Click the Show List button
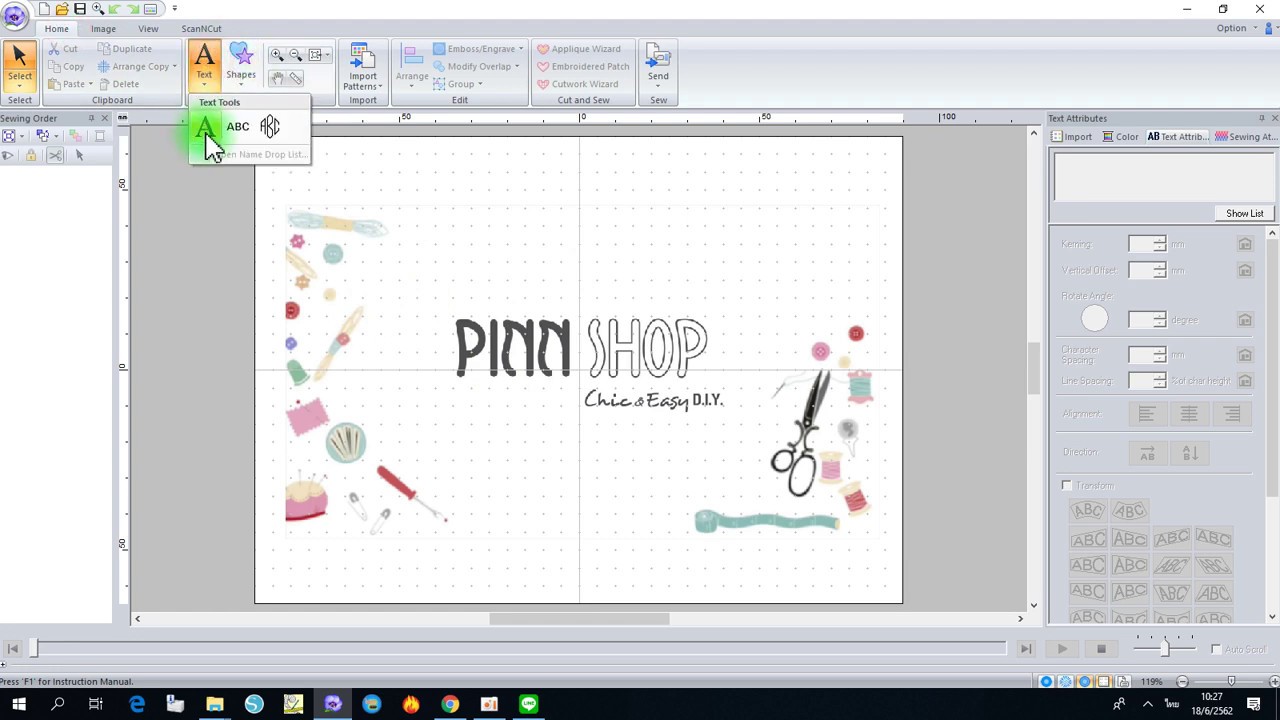The height and width of the screenshot is (720, 1280). 1245,214
